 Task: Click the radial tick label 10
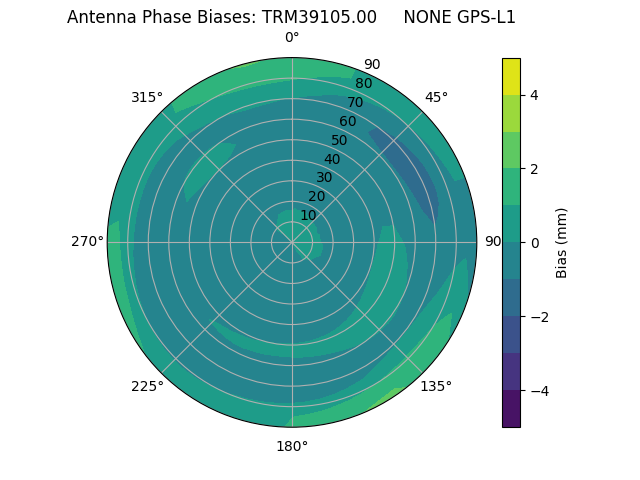tap(308, 215)
